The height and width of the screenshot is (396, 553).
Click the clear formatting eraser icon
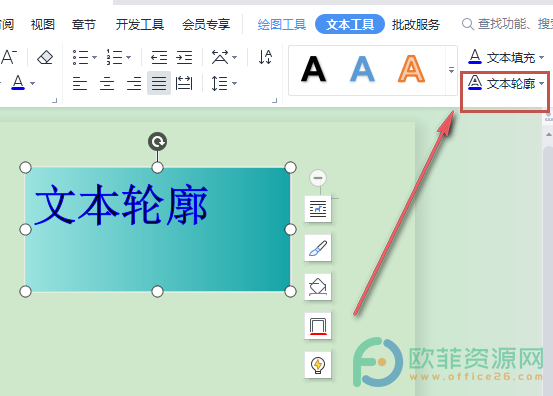pyautogui.click(x=45, y=57)
